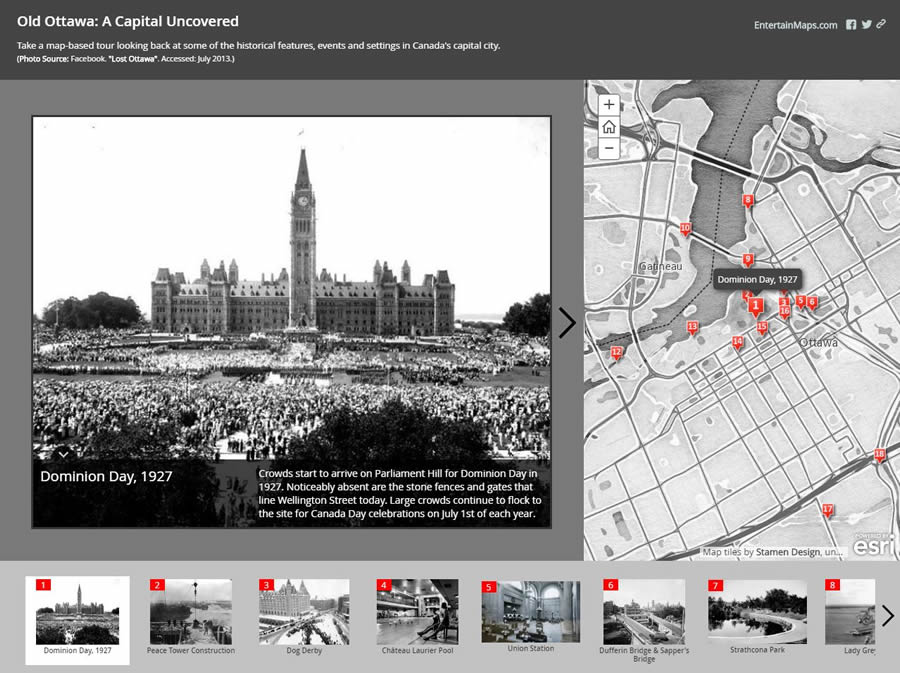This screenshot has width=900, height=673.
Task: Click the link-sharing icon in the header
Action: 882,24
